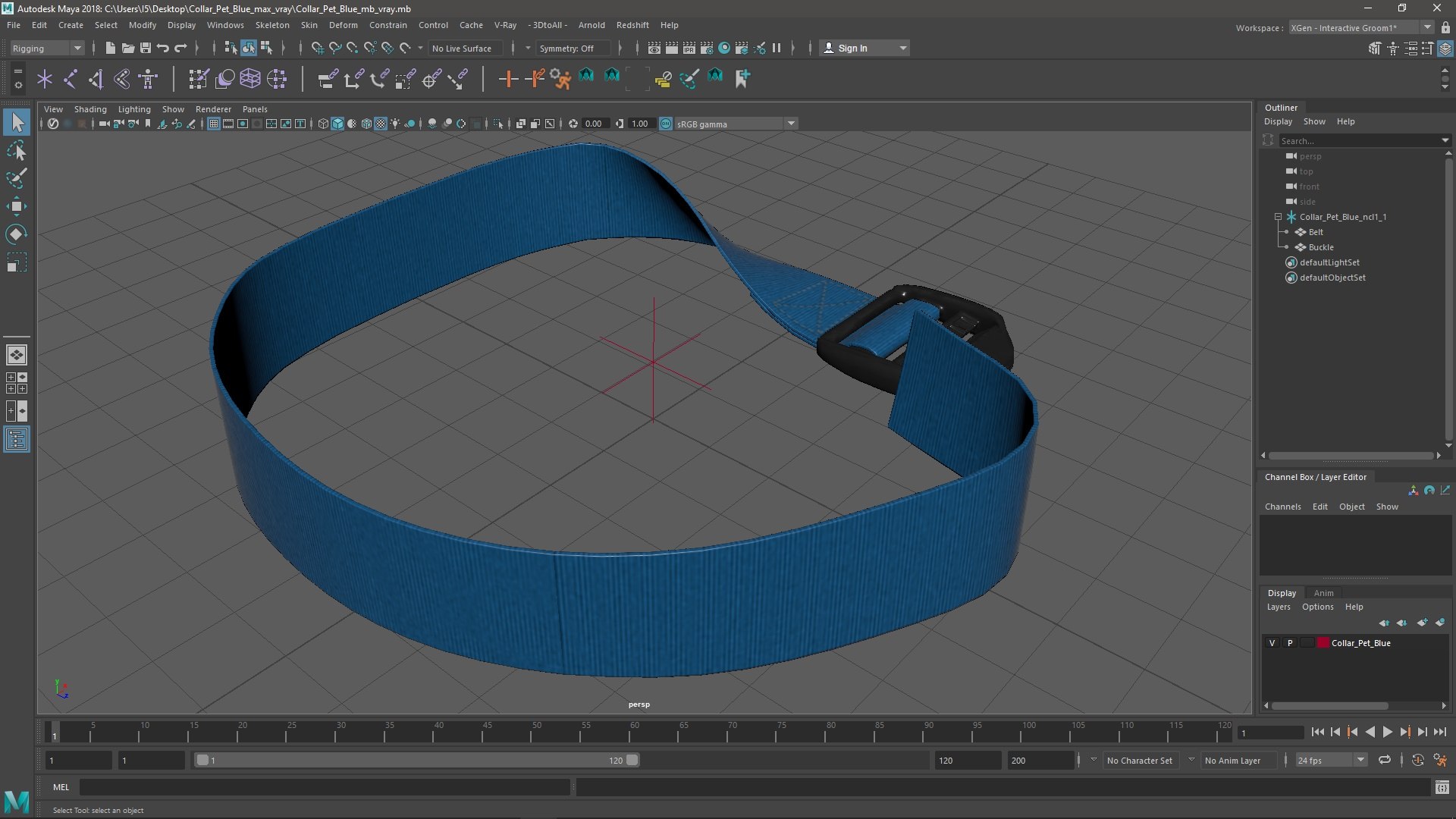
Task: Click the range slider bar in timeline
Action: pos(417,760)
